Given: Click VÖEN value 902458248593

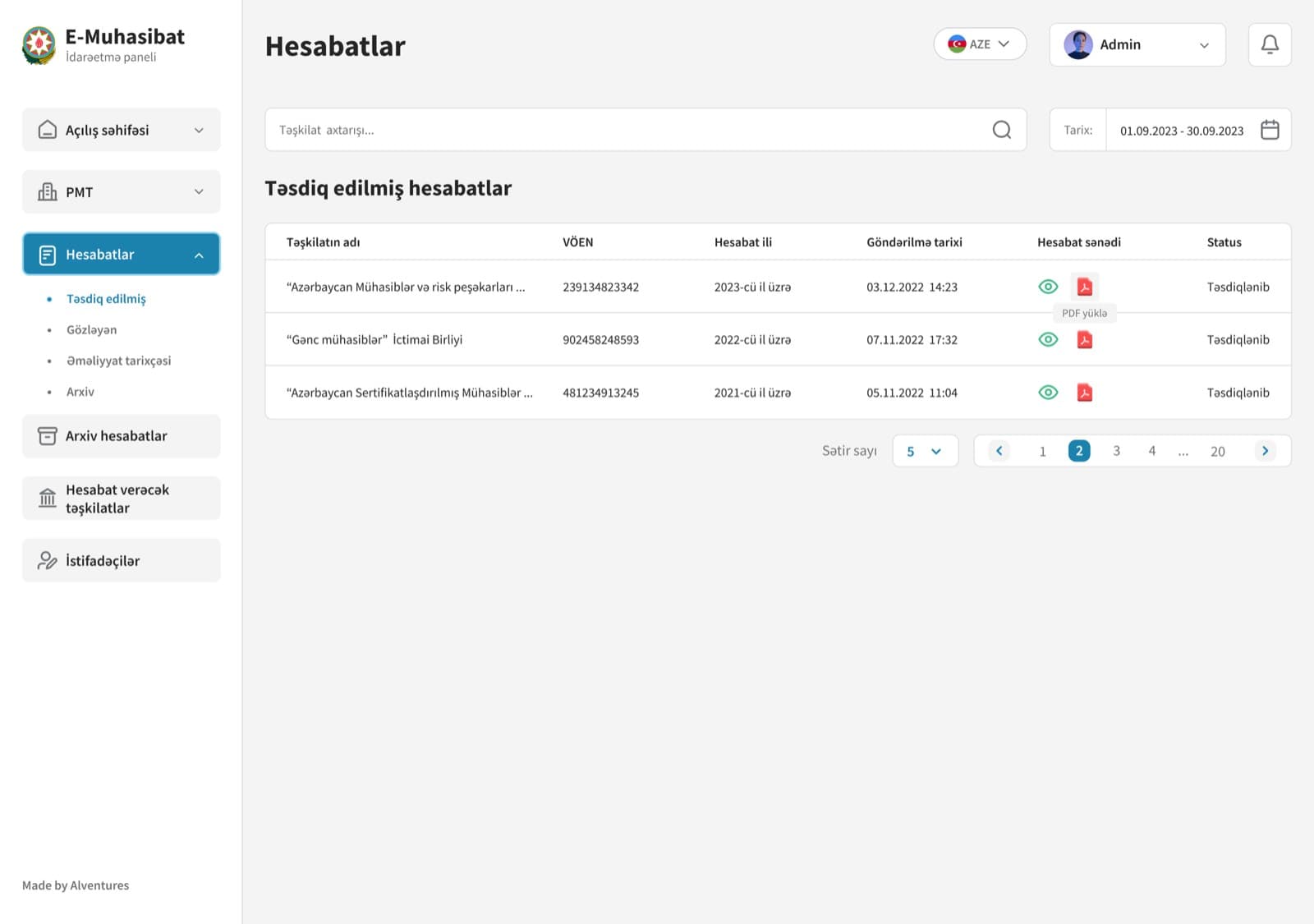Looking at the screenshot, I should click(600, 339).
